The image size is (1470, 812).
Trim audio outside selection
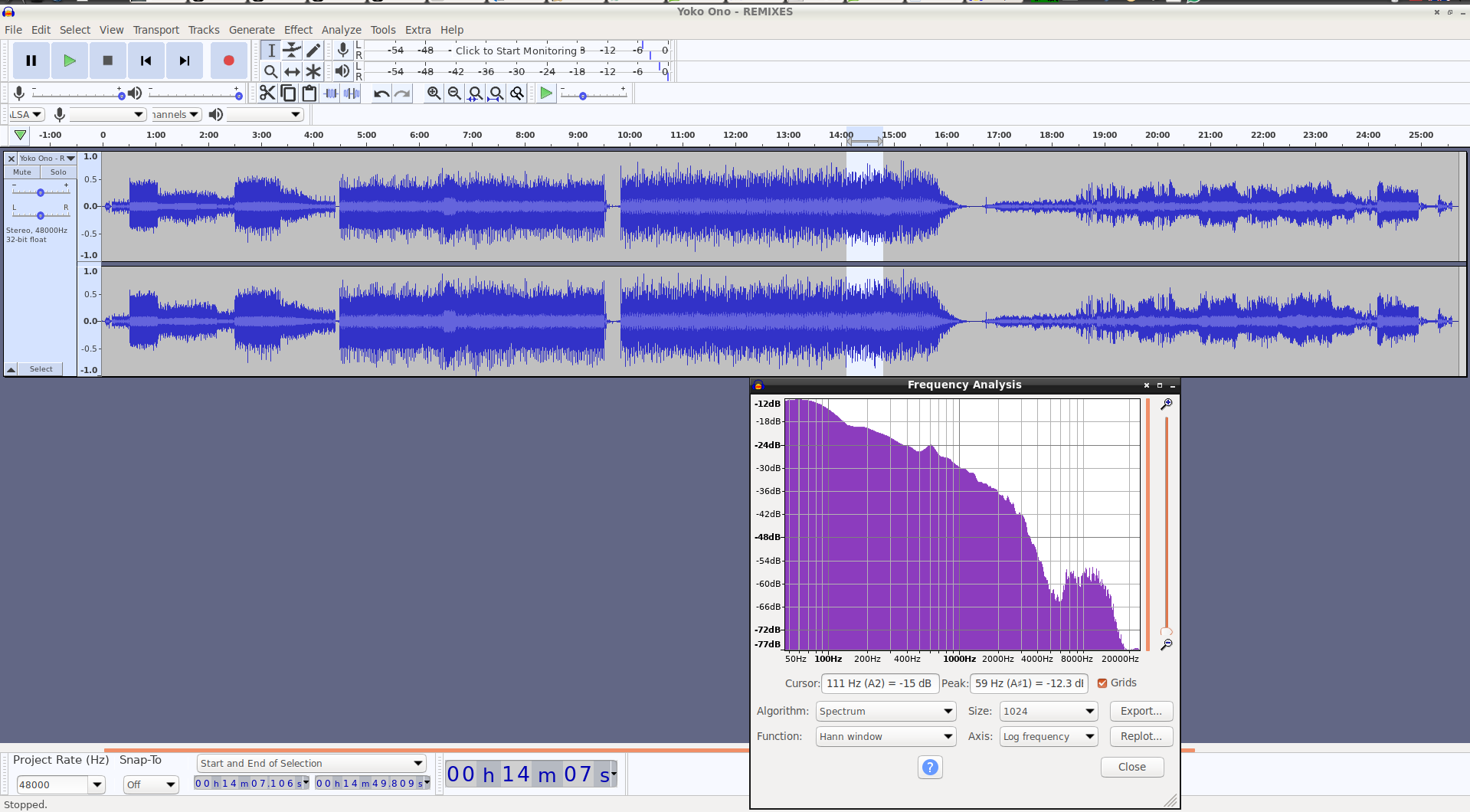pos(331,93)
